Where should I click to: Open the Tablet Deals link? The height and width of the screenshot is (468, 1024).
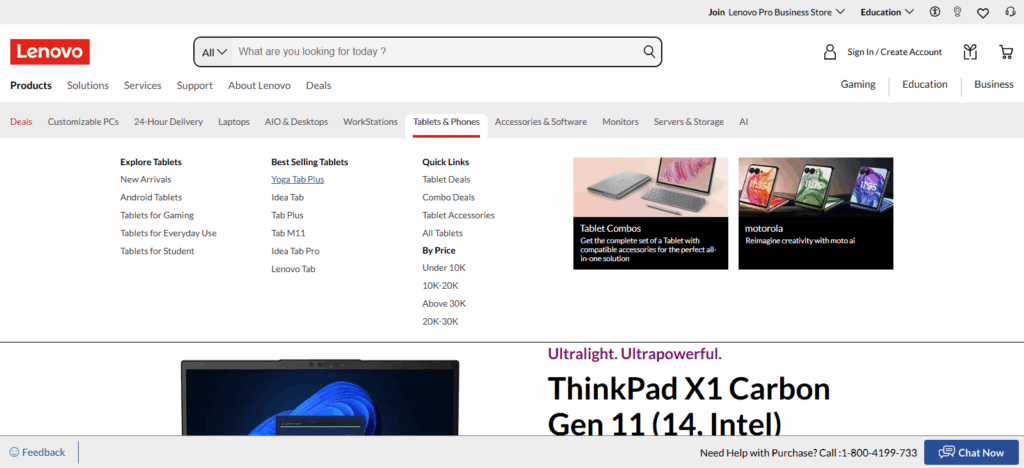point(446,179)
